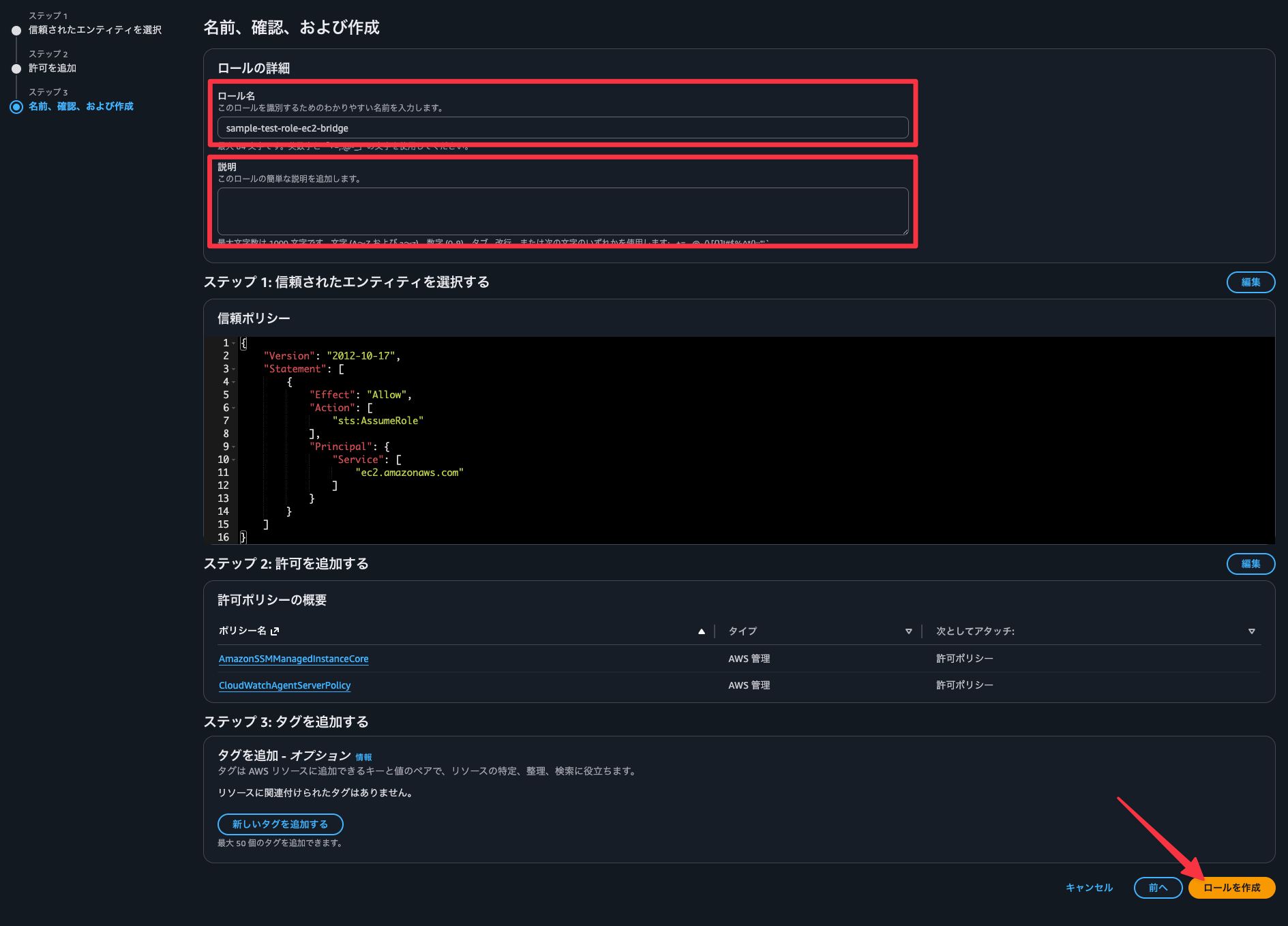
Task: Collapse the Statement fold arrow at line 3
Action: tap(234, 370)
